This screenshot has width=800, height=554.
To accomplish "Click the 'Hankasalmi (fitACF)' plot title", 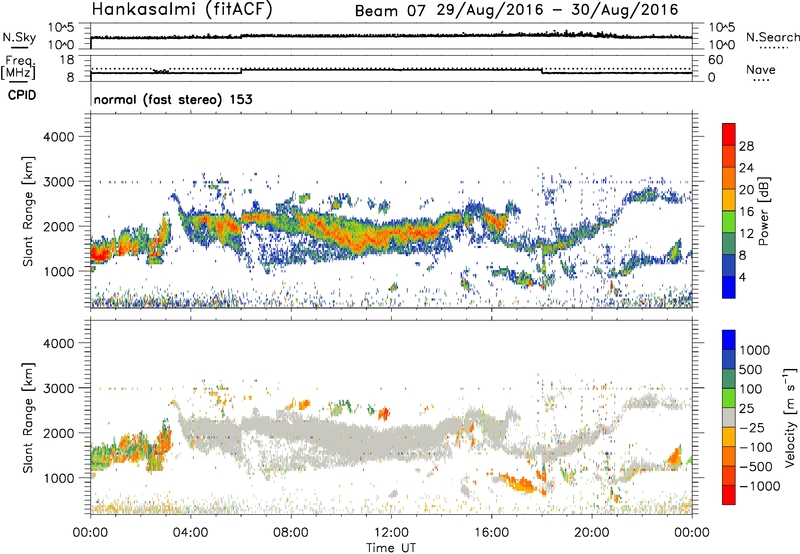I will [182, 10].
